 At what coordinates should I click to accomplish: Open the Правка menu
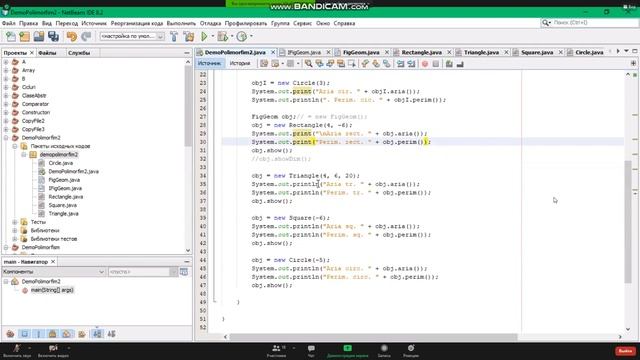[29, 23]
